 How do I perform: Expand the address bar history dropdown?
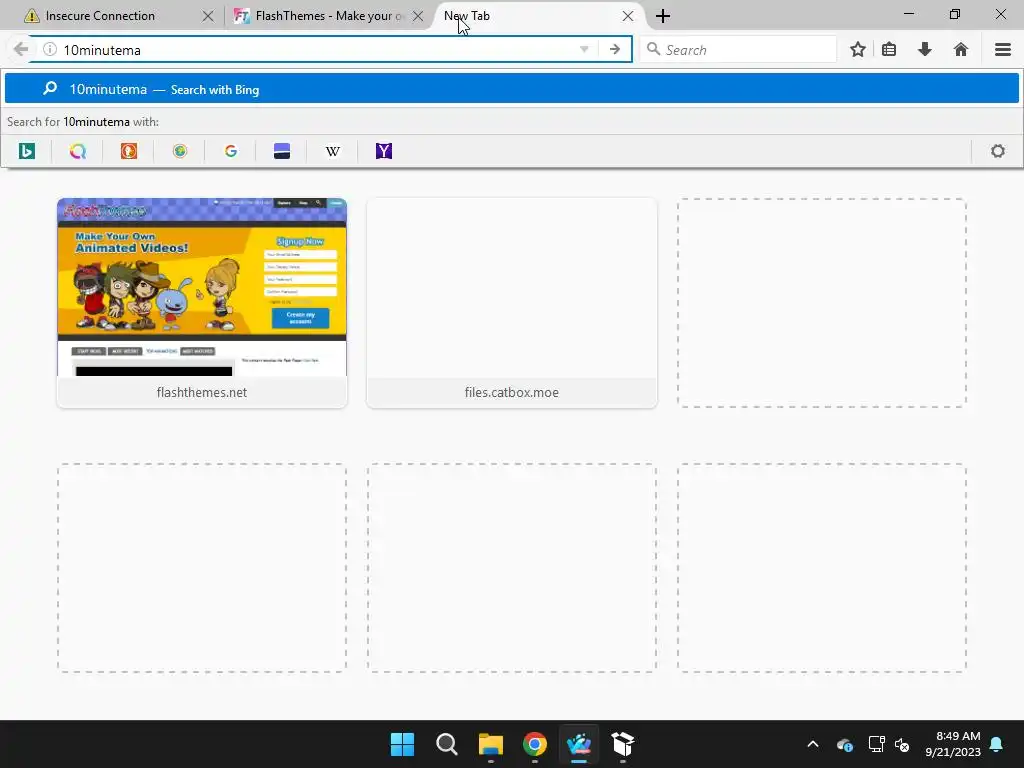(x=584, y=50)
